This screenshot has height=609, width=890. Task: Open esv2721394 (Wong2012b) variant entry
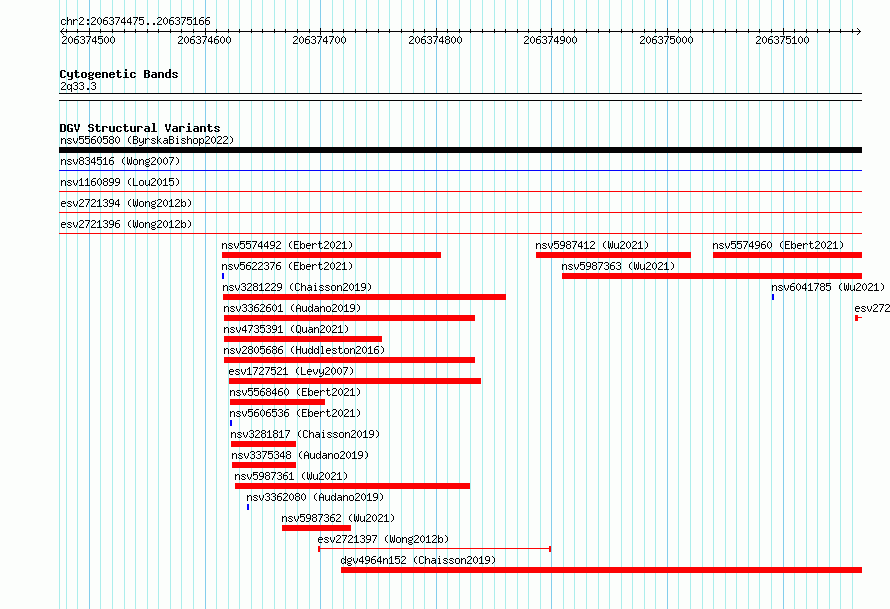[126, 203]
